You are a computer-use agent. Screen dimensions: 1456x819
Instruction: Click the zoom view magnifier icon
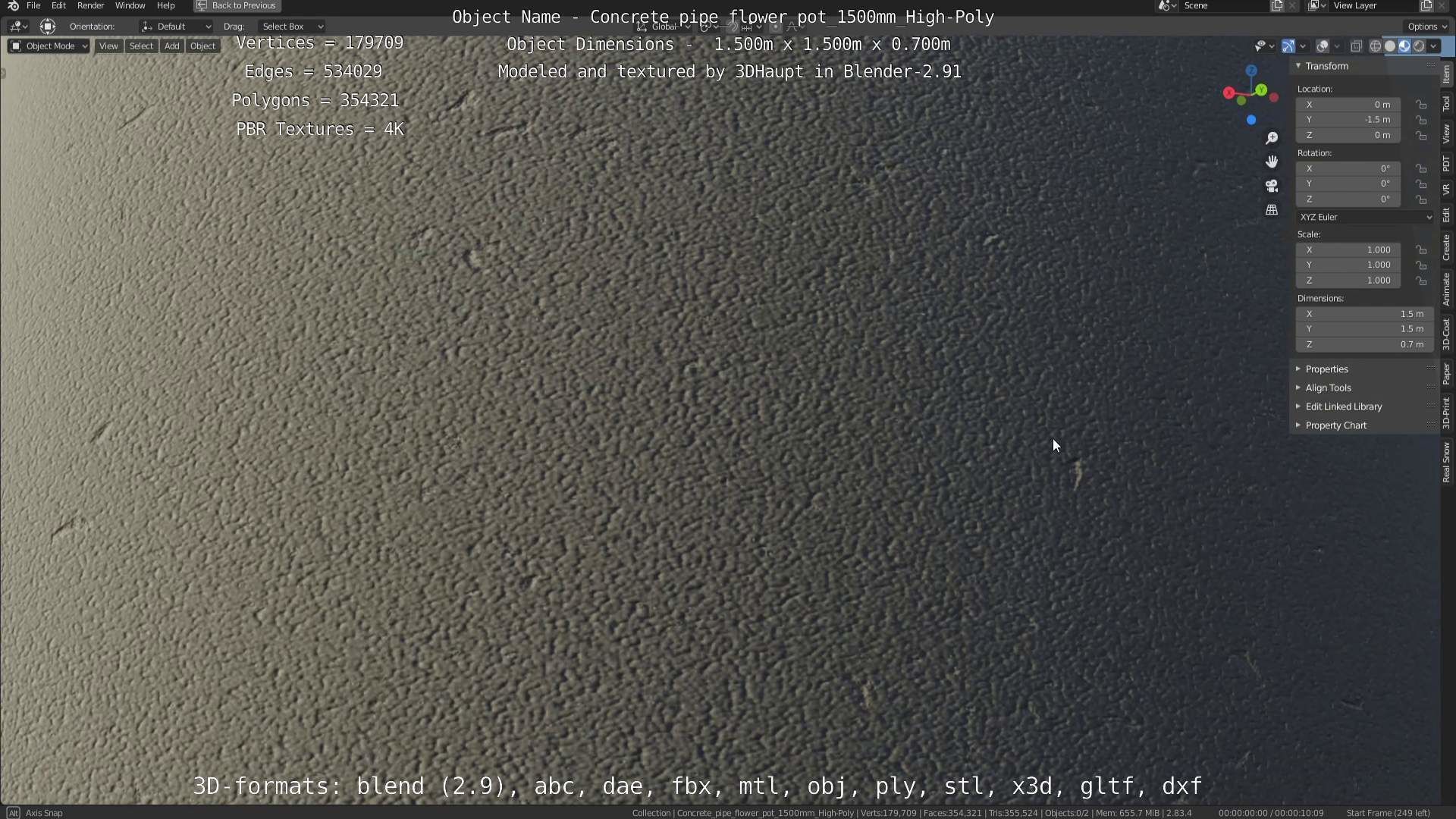[x=1272, y=138]
